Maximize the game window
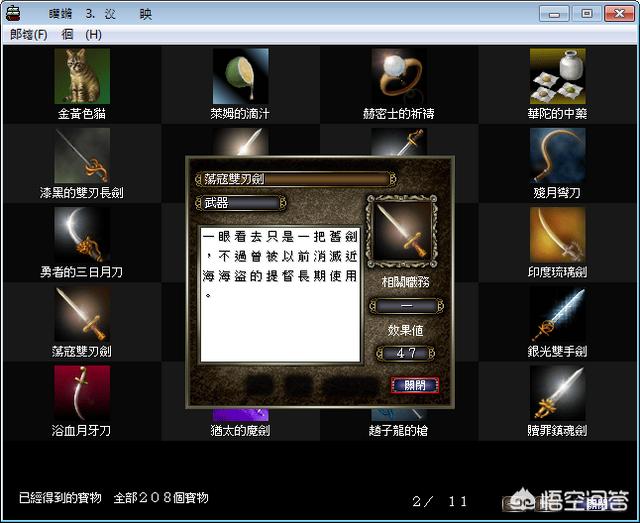 587,13
